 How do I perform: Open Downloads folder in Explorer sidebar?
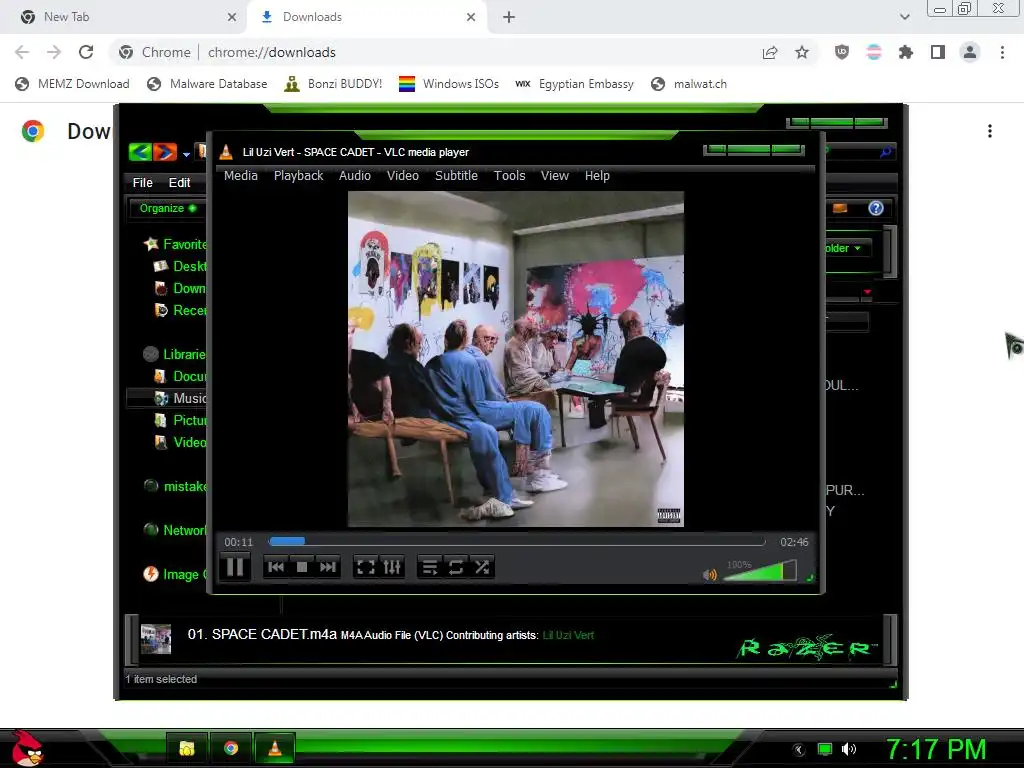pos(180,289)
